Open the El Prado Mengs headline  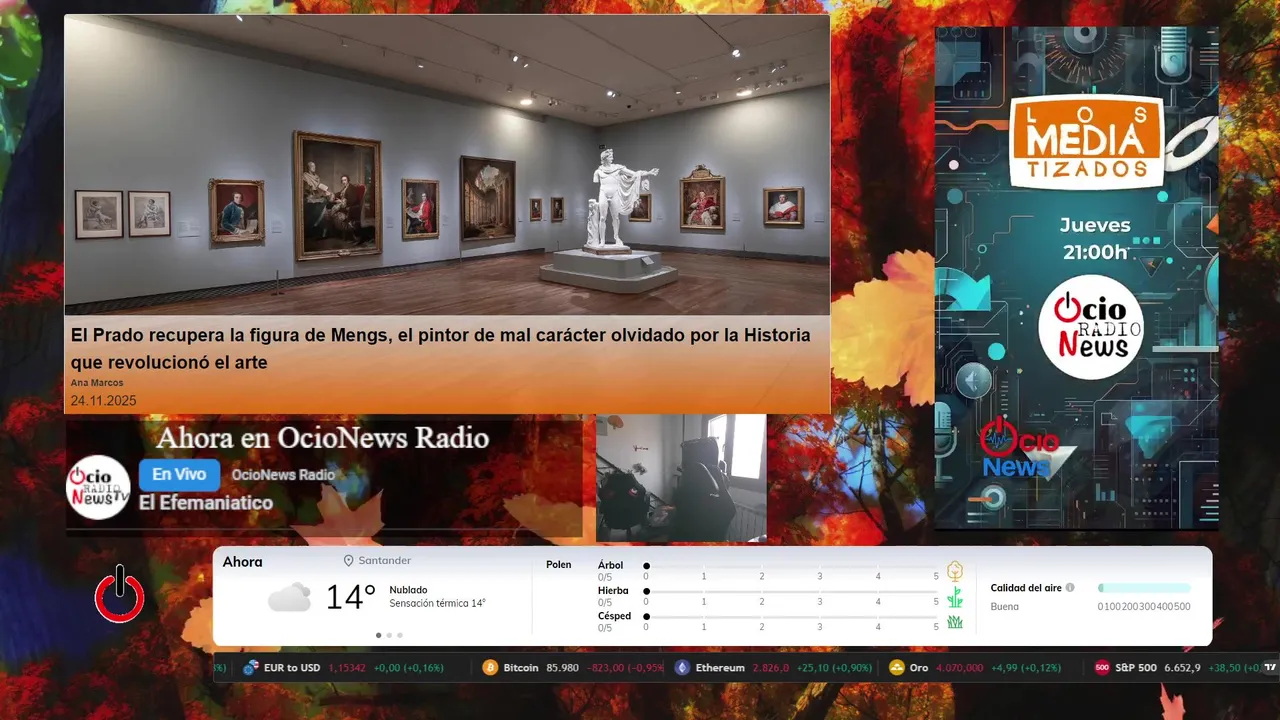tap(440, 348)
